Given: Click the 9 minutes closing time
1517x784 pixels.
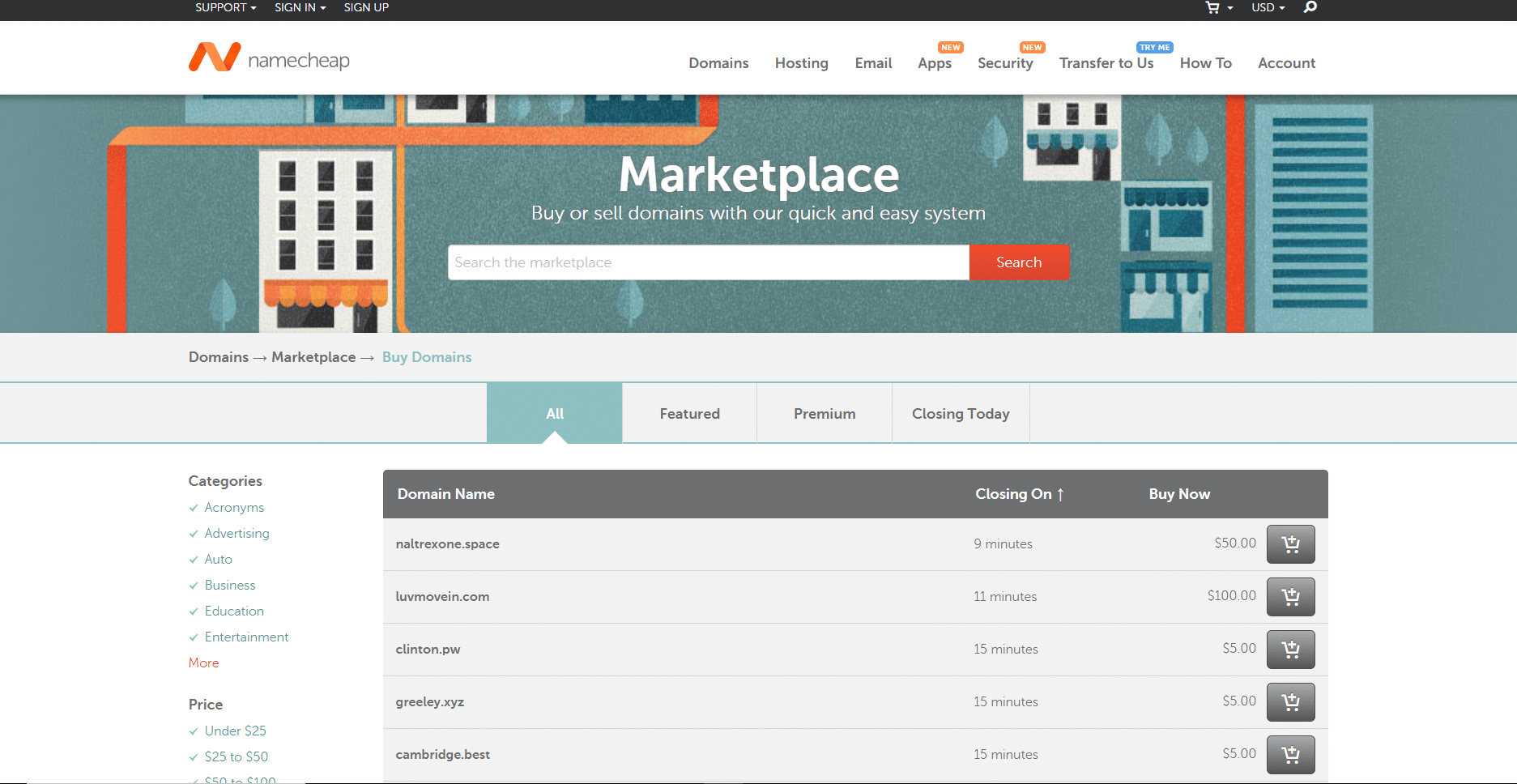Looking at the screenshot, I should [x=1003, y=544].
